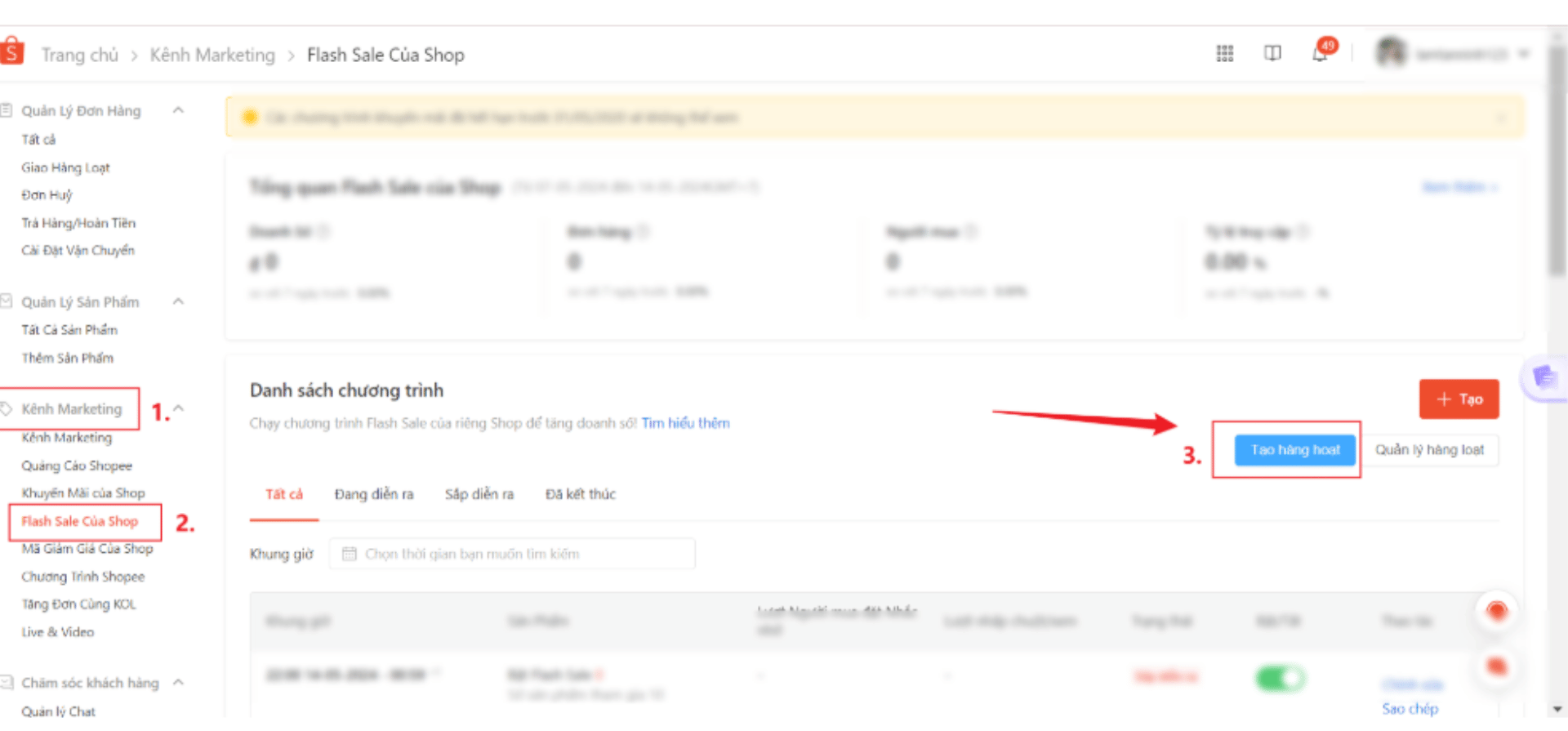Screen dimensions: 1568x731
Task: Open the apps grid menu icon
Action: (x=1224, y=54)
